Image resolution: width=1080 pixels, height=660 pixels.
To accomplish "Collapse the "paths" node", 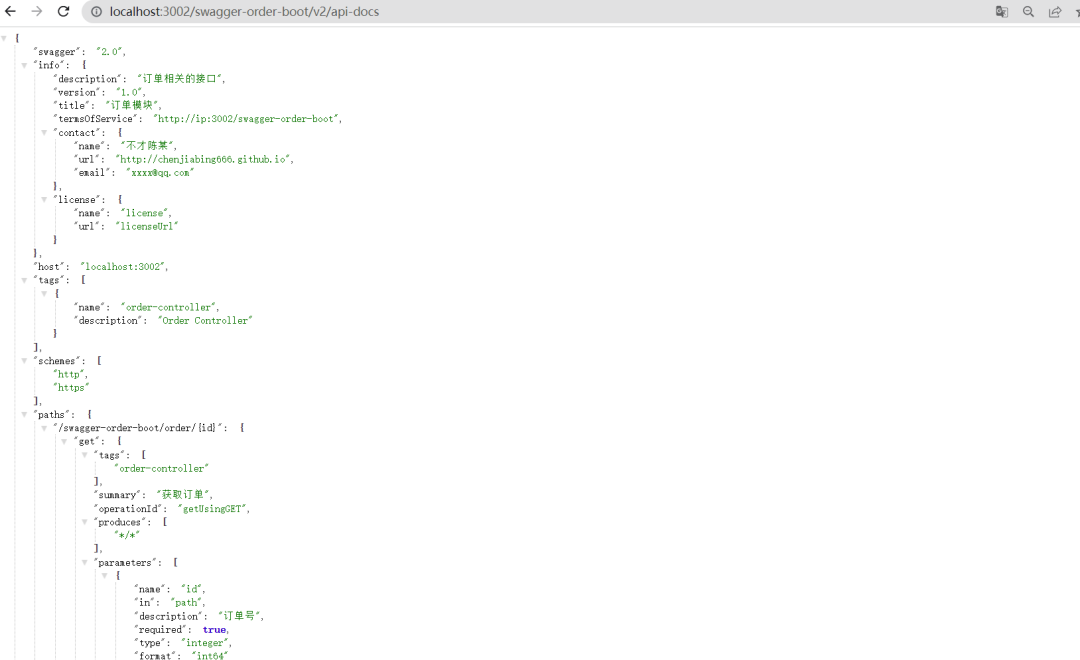I will point(24,415).
